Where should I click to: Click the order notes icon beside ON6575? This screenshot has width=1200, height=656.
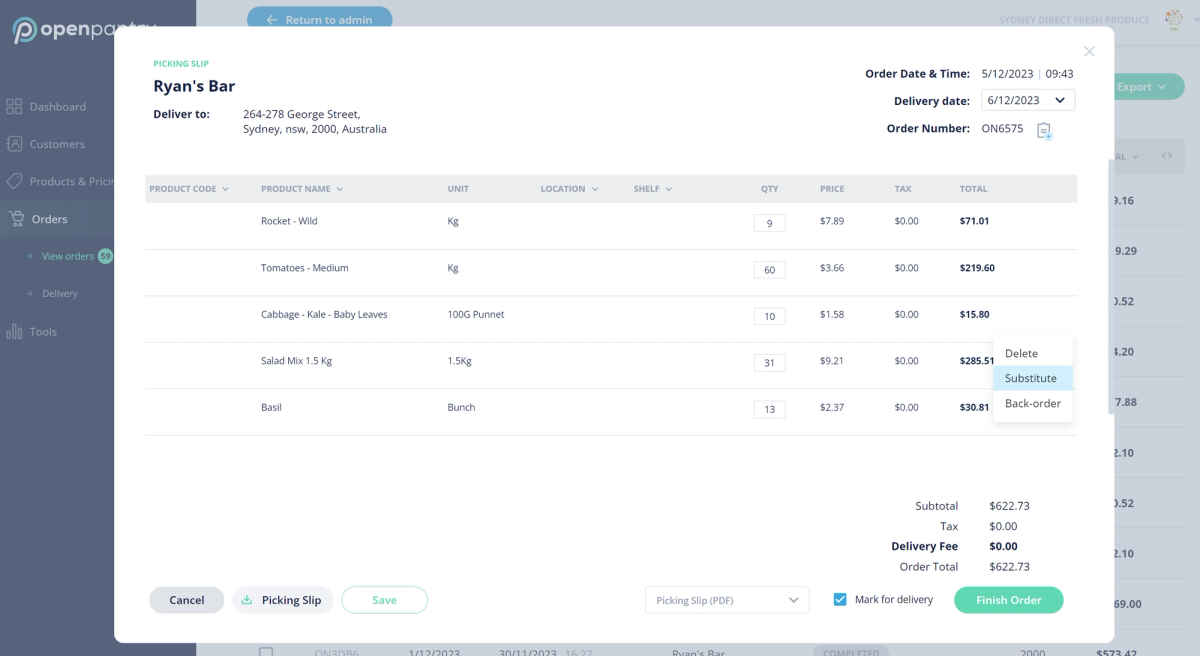[x=1044, y=131]
